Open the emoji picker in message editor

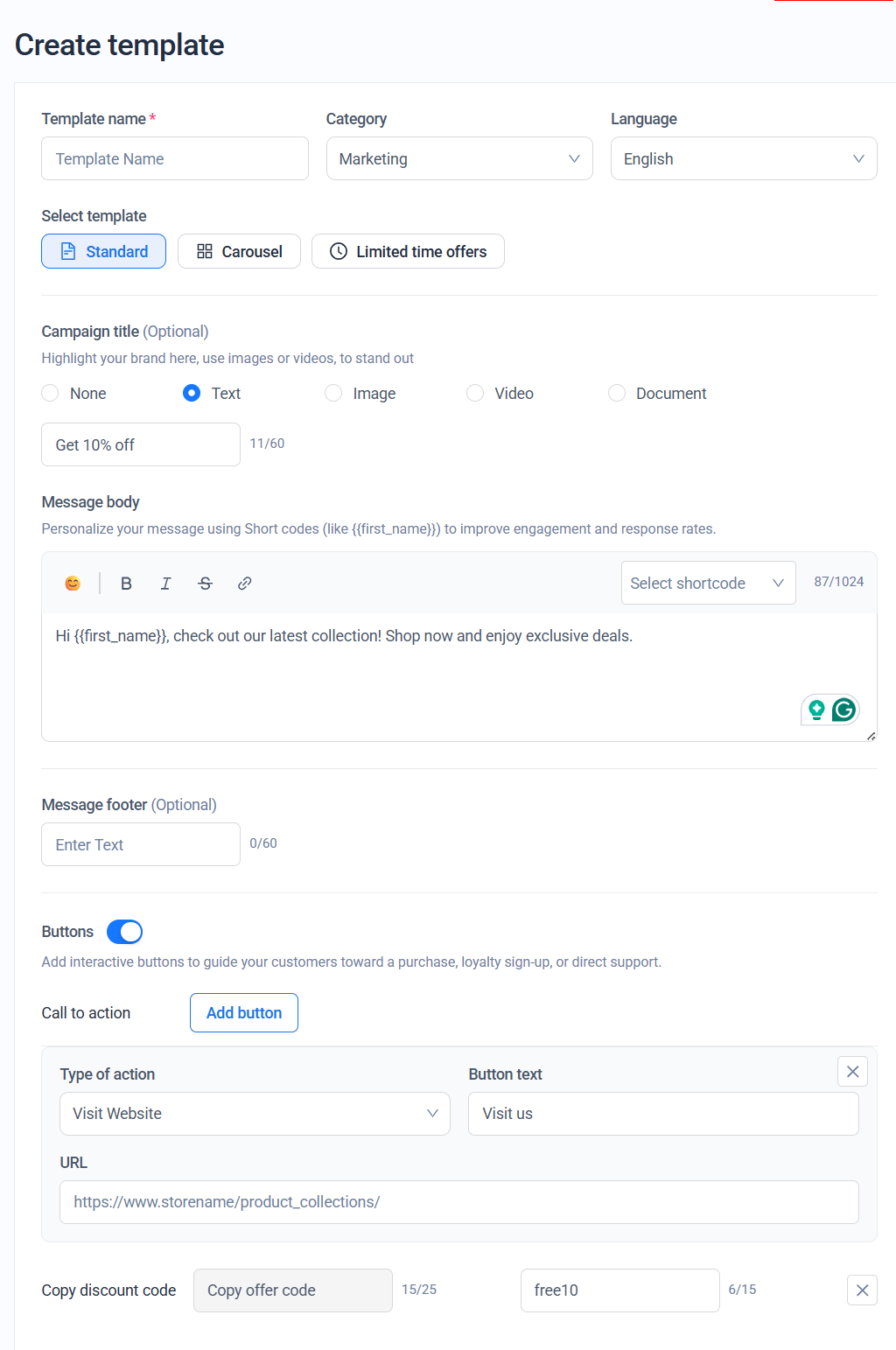point(73,584)
